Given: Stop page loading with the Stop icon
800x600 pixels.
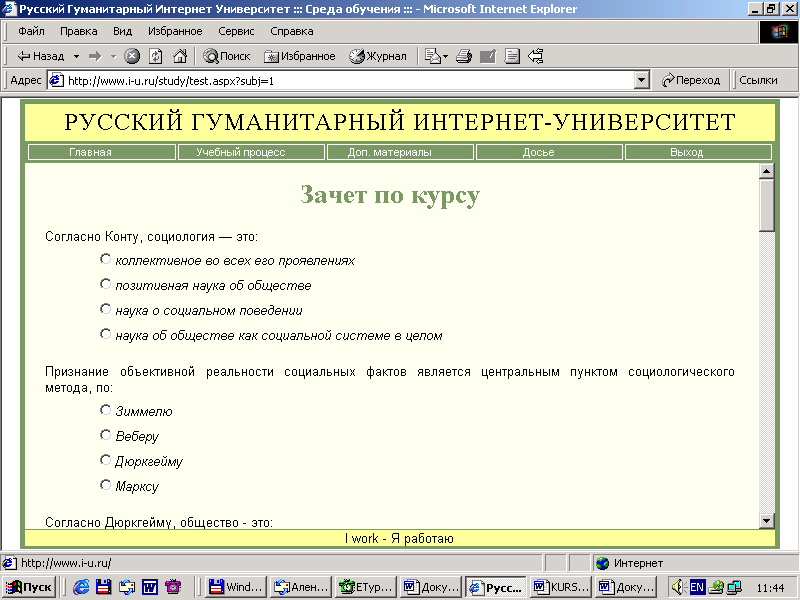Looking at the screenshot, I should coord(132,56).
